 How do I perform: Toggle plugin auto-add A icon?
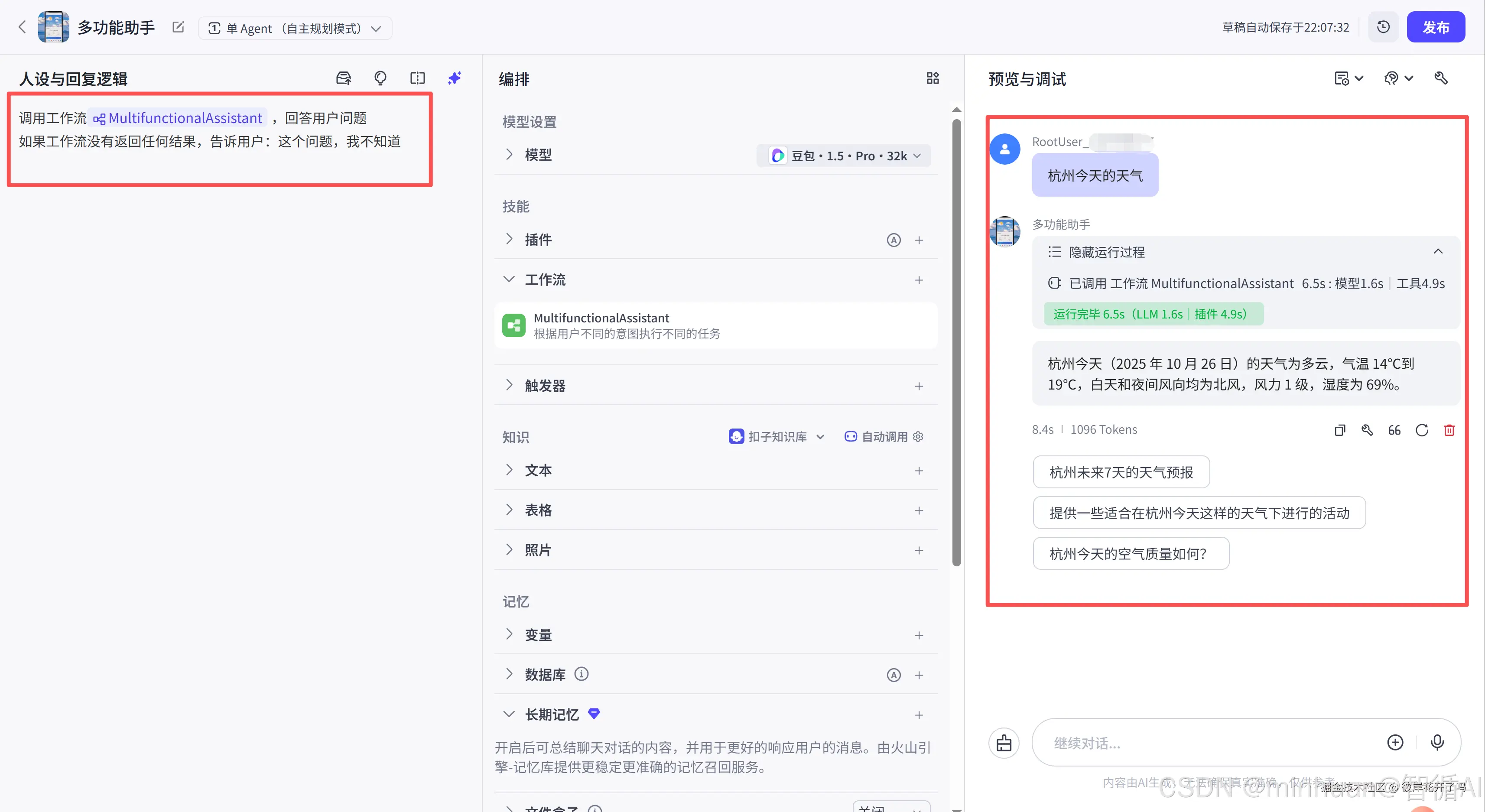pyautogui.click(x=894, y=240)
